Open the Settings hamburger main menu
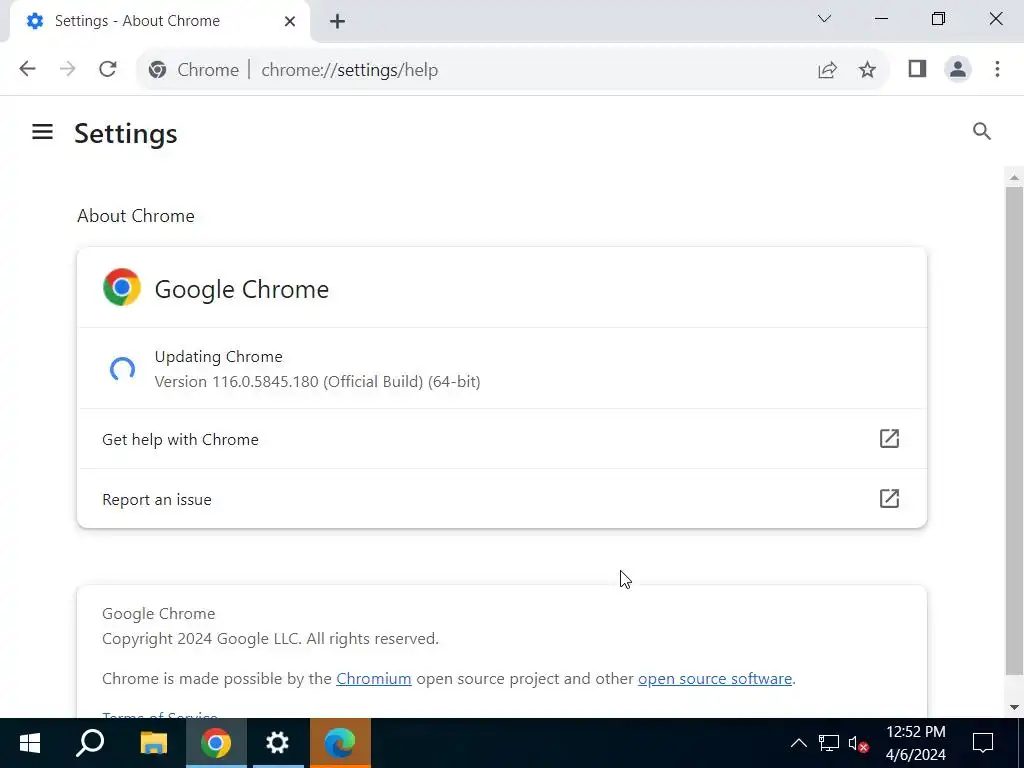Screen dimensions: 1024x768 click(x=42, y=132)
